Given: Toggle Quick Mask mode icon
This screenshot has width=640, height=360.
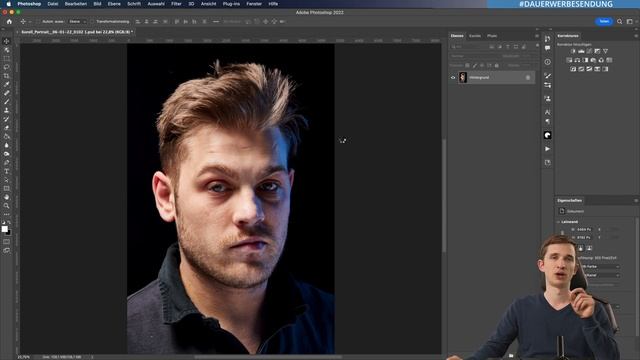Looking at the screenshot, I should (x=7, y=242).
